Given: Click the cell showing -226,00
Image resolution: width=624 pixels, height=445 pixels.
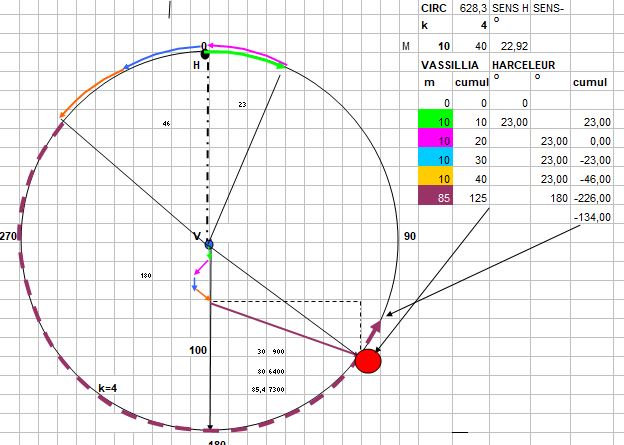Looking at the screenshot, I should 589,198.
